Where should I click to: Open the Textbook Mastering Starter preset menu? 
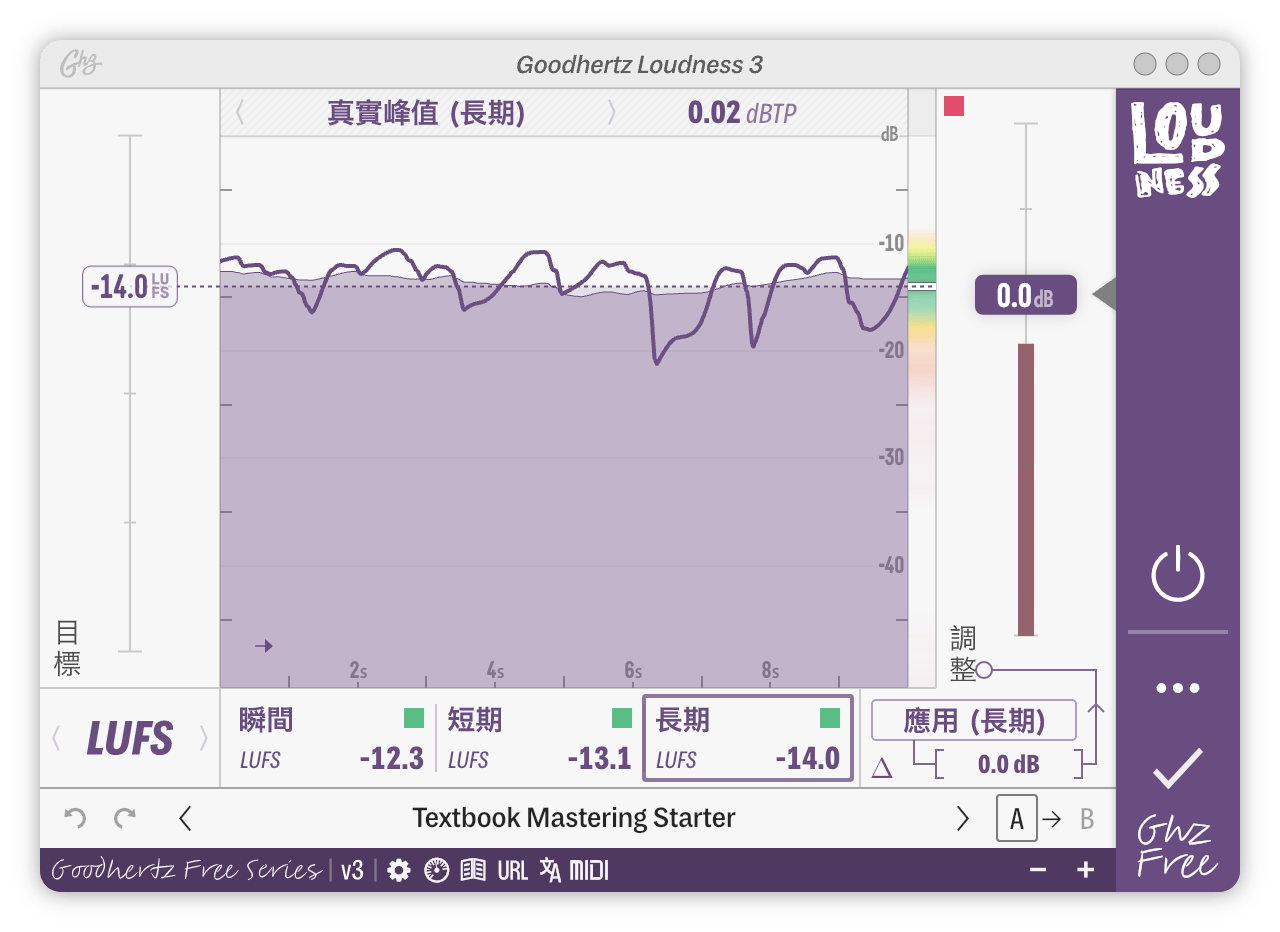point(574,818)
